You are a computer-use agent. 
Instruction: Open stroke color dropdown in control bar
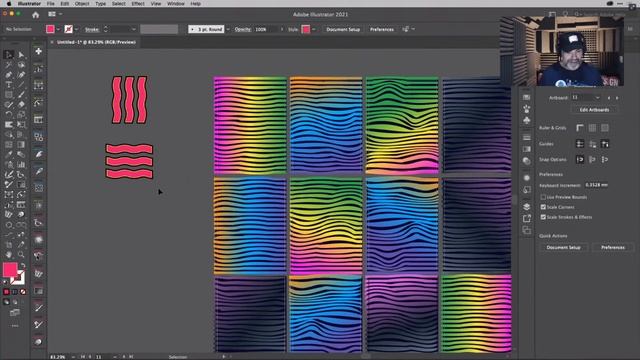(76, 29)
